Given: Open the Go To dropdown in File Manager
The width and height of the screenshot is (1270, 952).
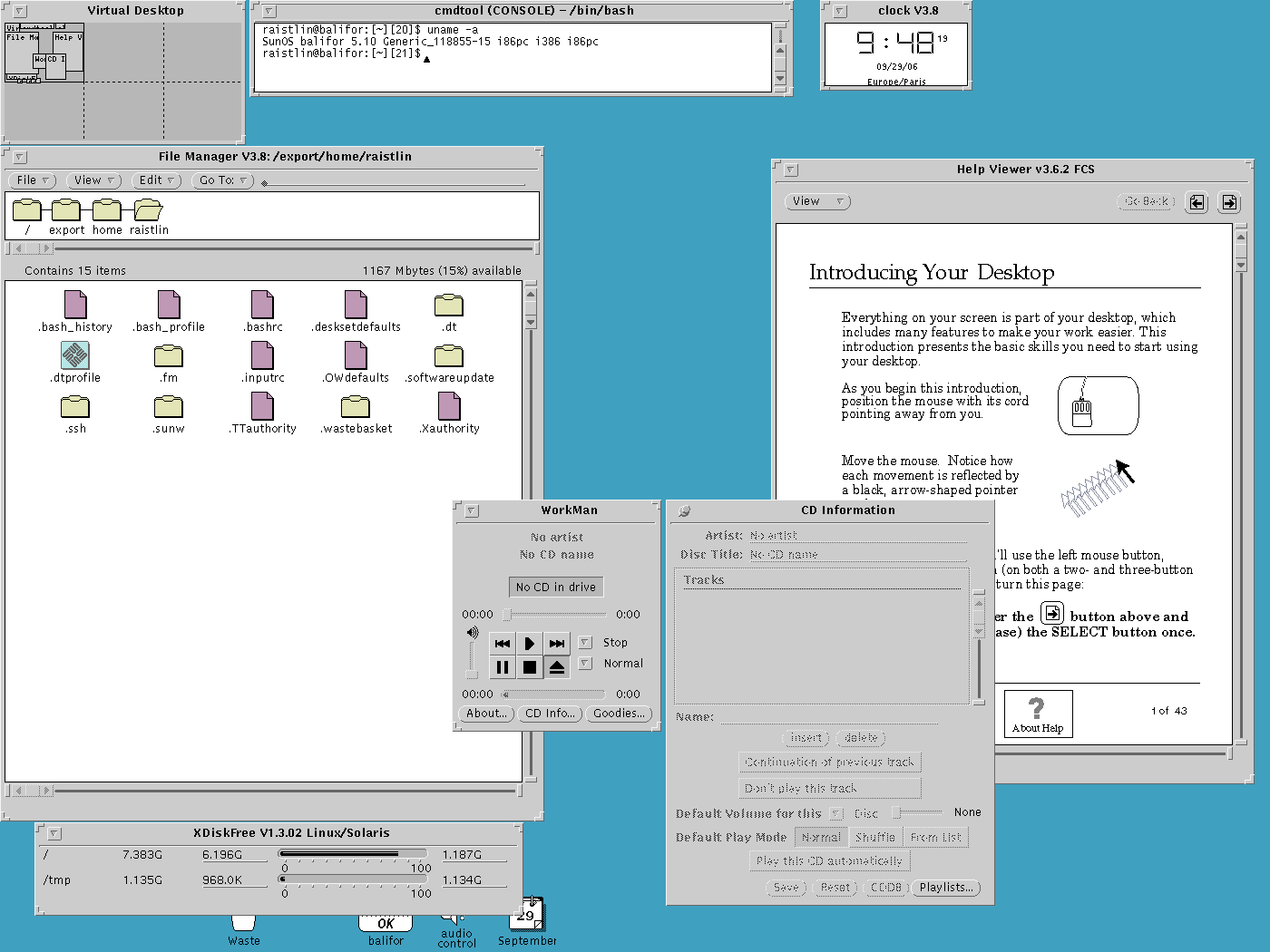Looking at the screenshot, I should [223, 180].
